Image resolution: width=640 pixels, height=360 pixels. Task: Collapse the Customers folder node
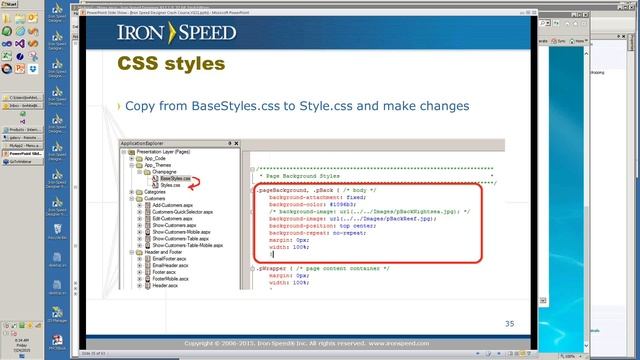click(131, 198)
